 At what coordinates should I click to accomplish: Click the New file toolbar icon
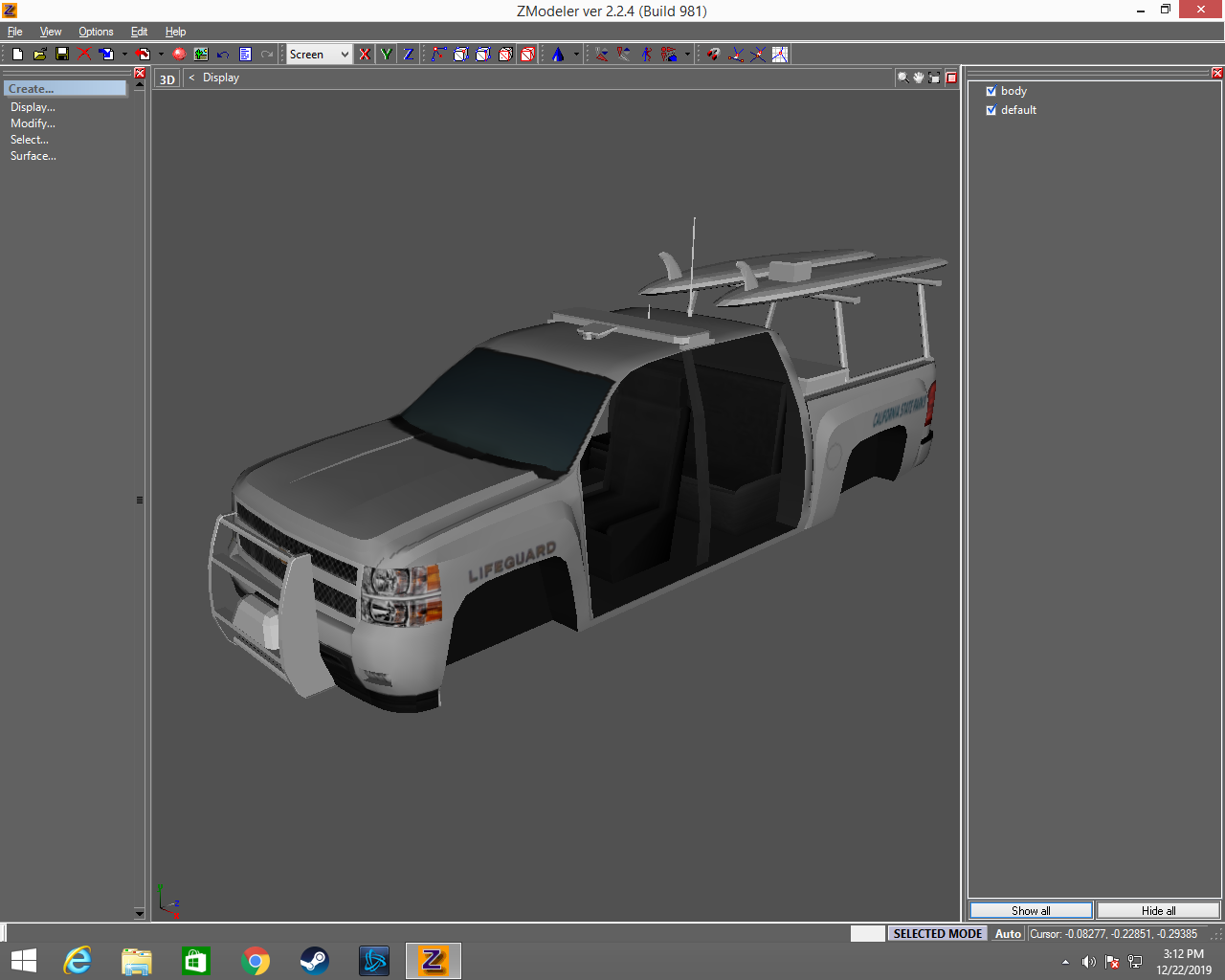(17, 55)
